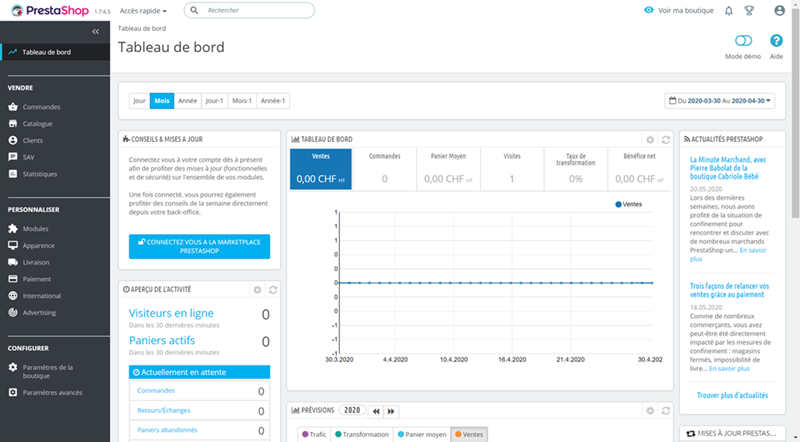Toggle the Ventes series in Prévisions
800x442 pixels.
(469, 434)
